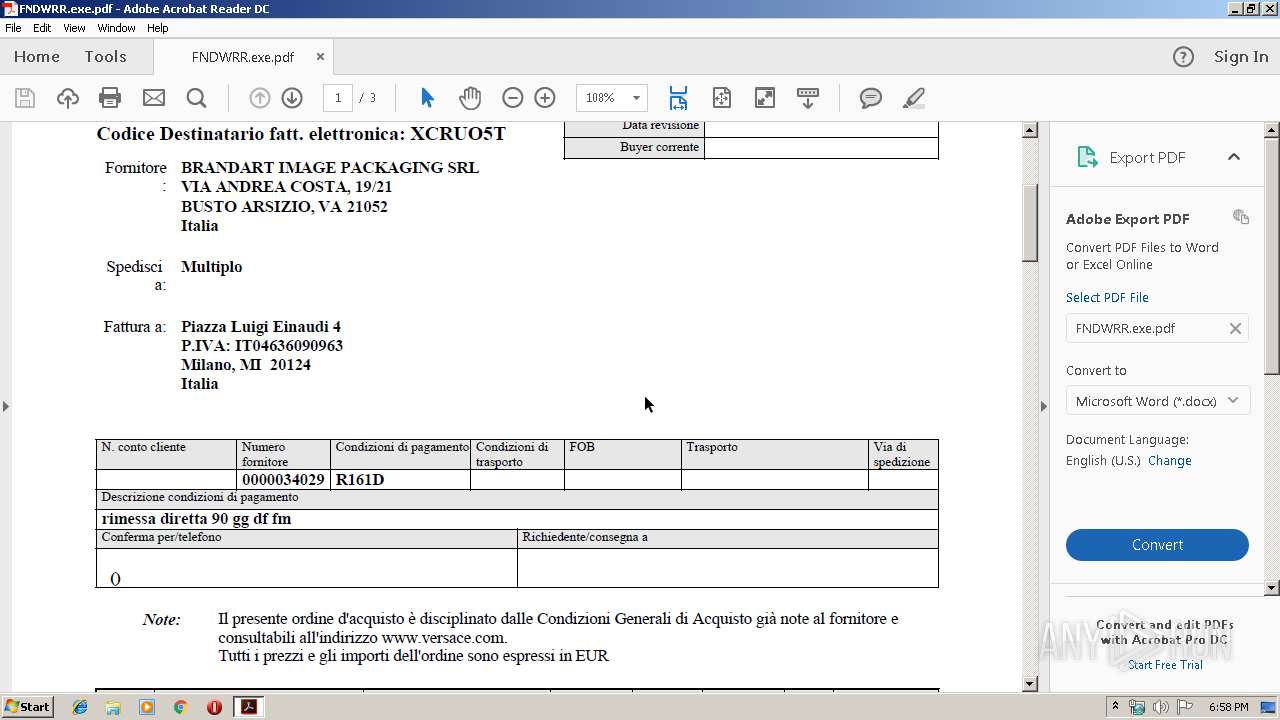Print the document with printer icon

tap(110, 98)
